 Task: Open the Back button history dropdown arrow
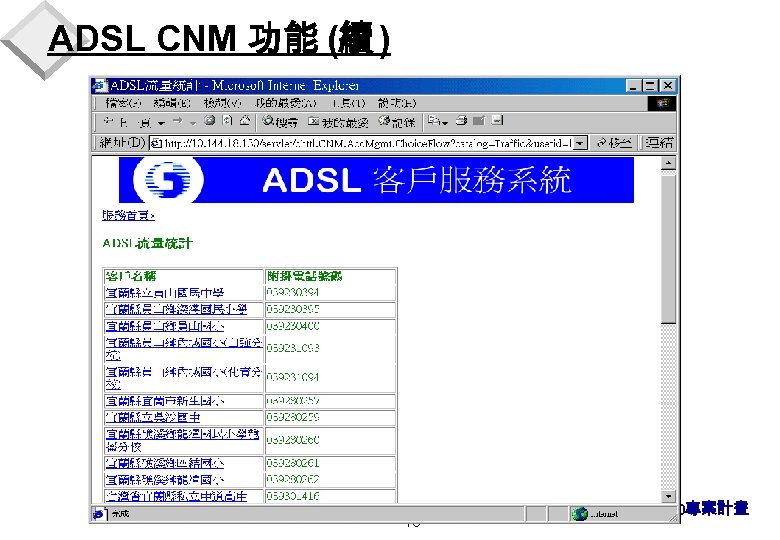coord(161,122)
